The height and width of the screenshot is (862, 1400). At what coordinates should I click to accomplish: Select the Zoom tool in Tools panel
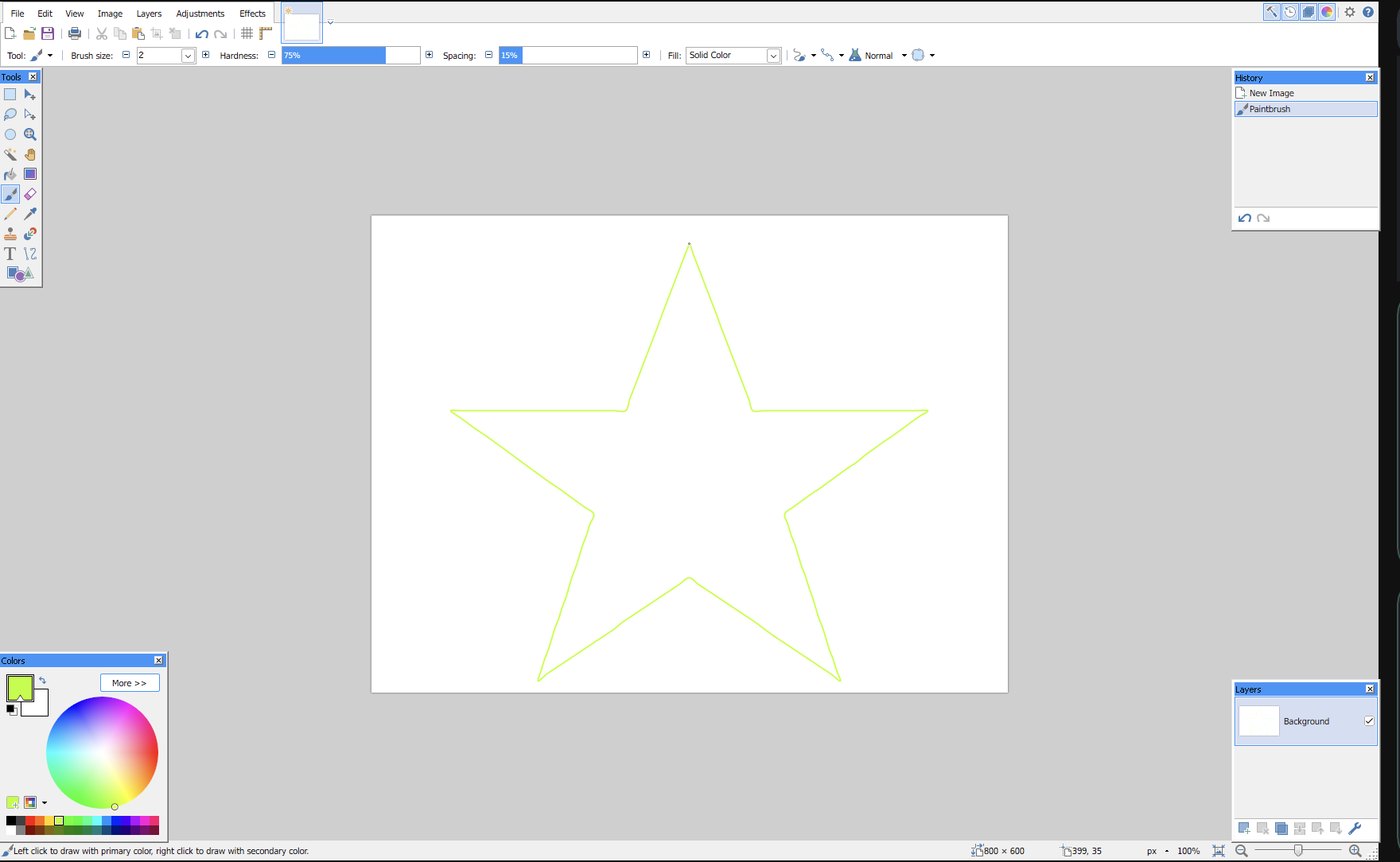(30, 134)
